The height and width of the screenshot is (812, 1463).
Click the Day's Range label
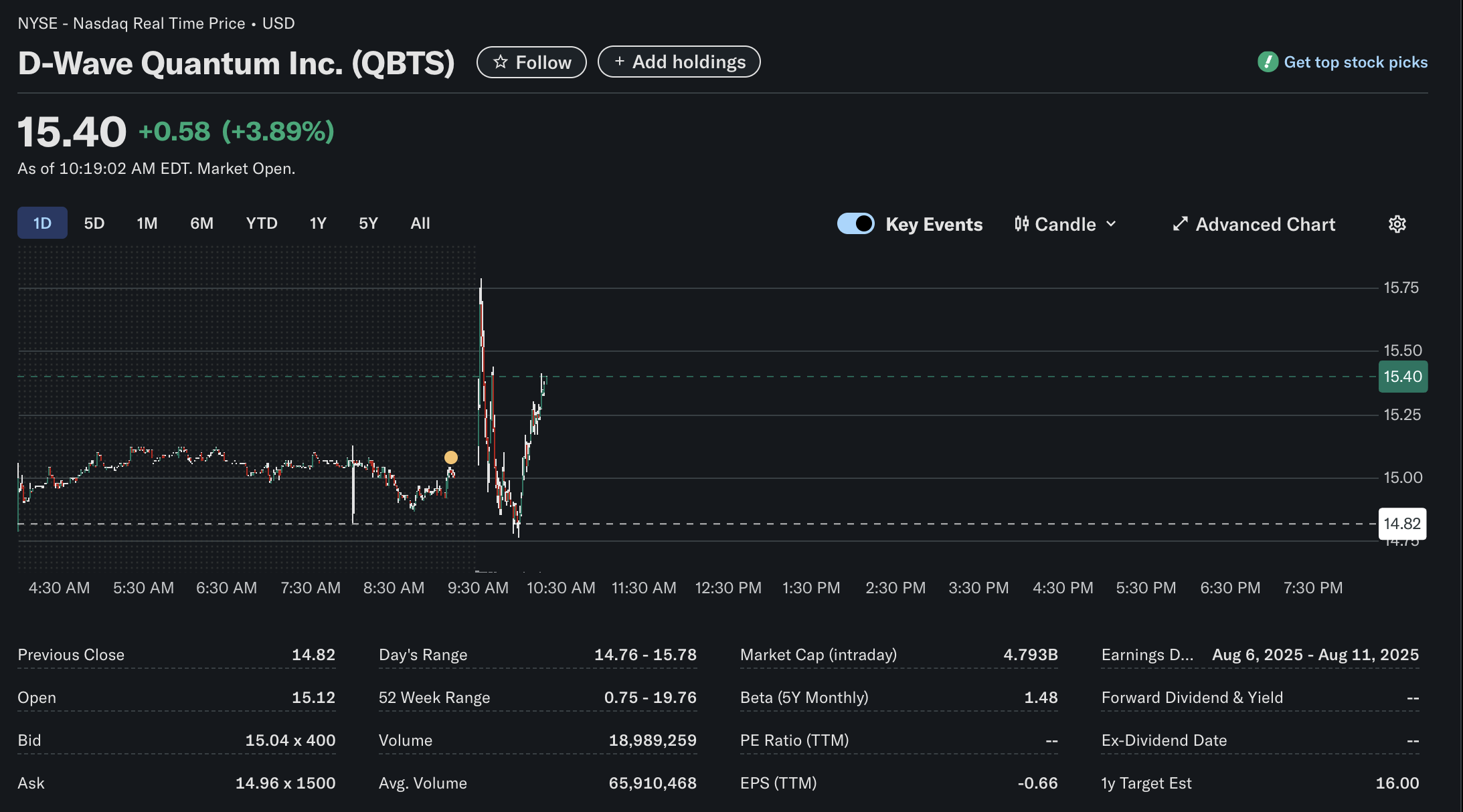pyautogui.click(x=423, y=655)
